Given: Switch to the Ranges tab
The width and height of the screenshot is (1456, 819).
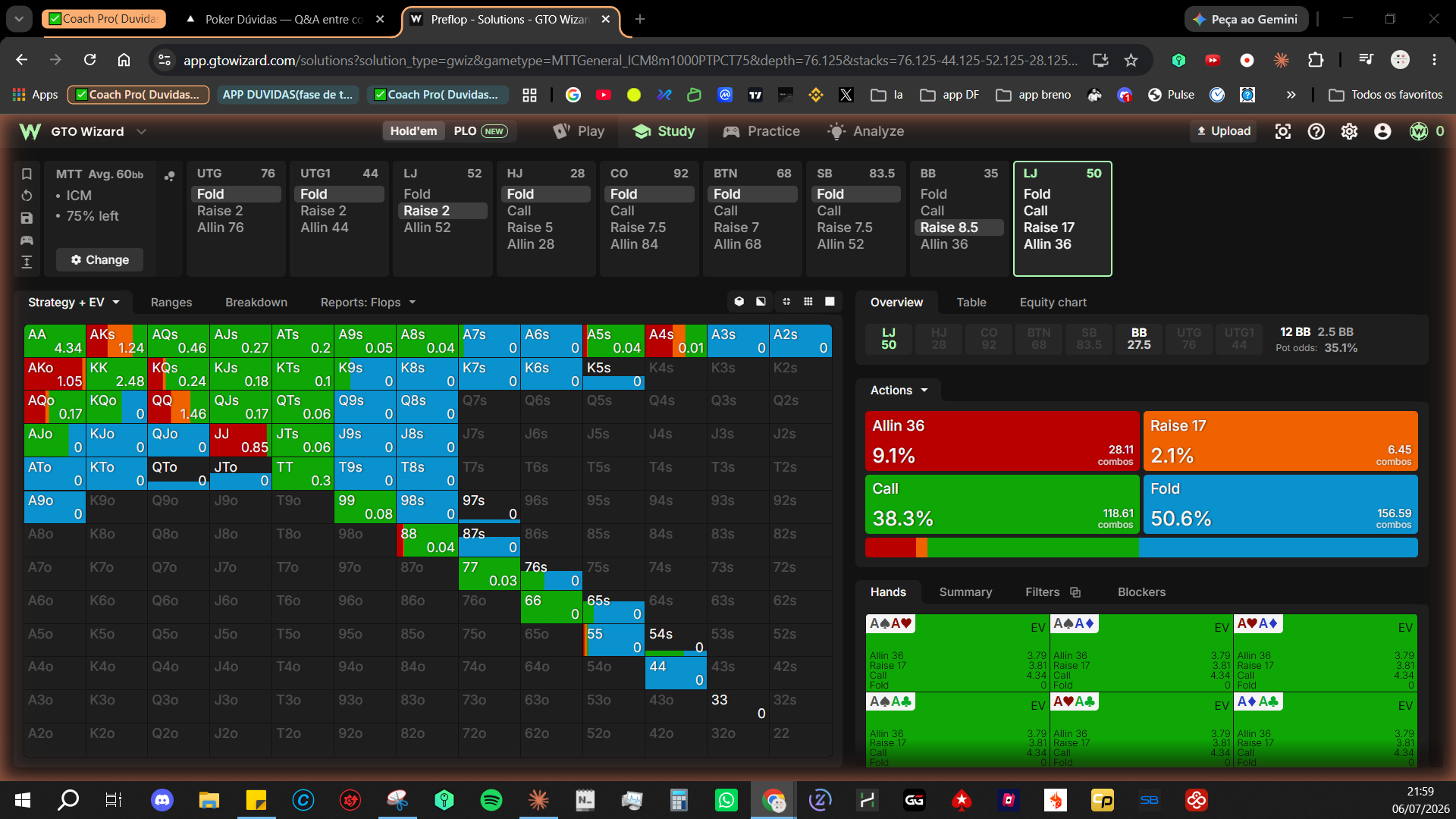Looking at the screenshot, I should point(171,303).
